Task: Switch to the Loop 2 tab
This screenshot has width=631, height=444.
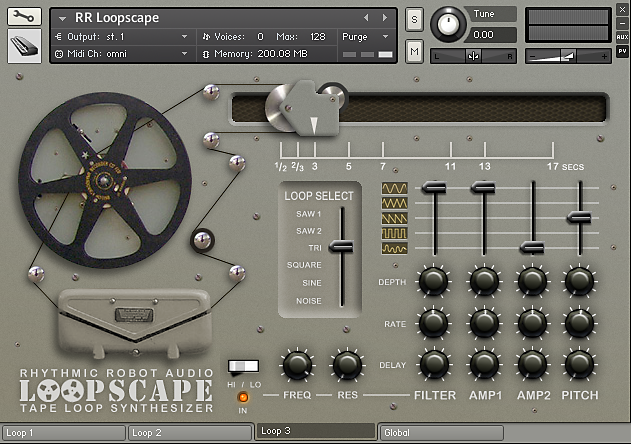Action: (190, 433)
